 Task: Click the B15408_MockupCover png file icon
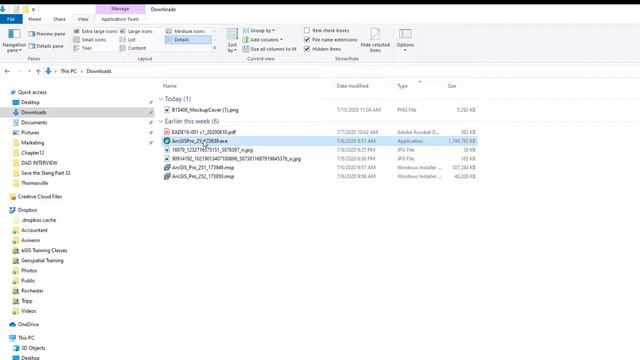point(167,110)
